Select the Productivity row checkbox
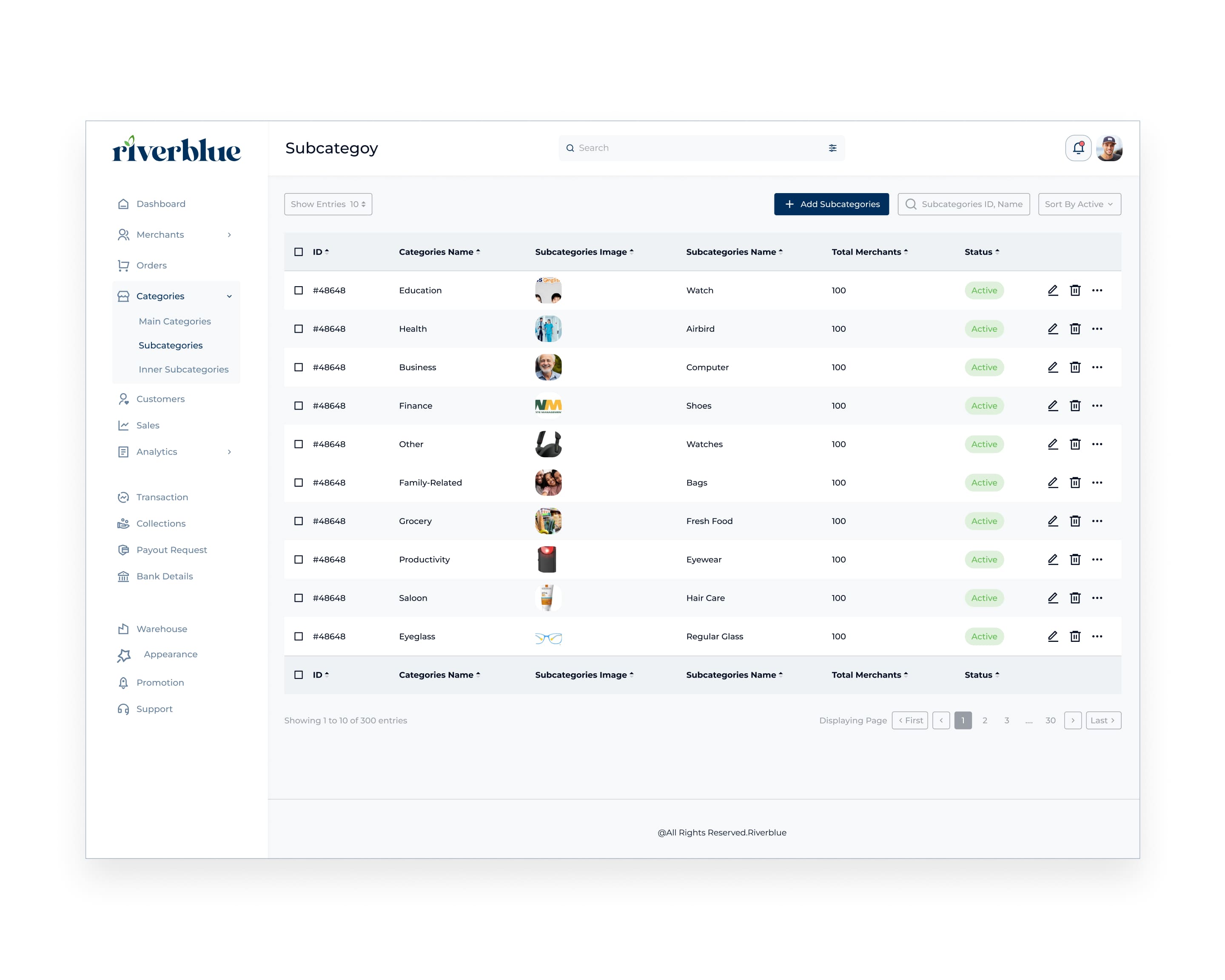Viewport: 1225px width, 980px height. pos(298,560)
